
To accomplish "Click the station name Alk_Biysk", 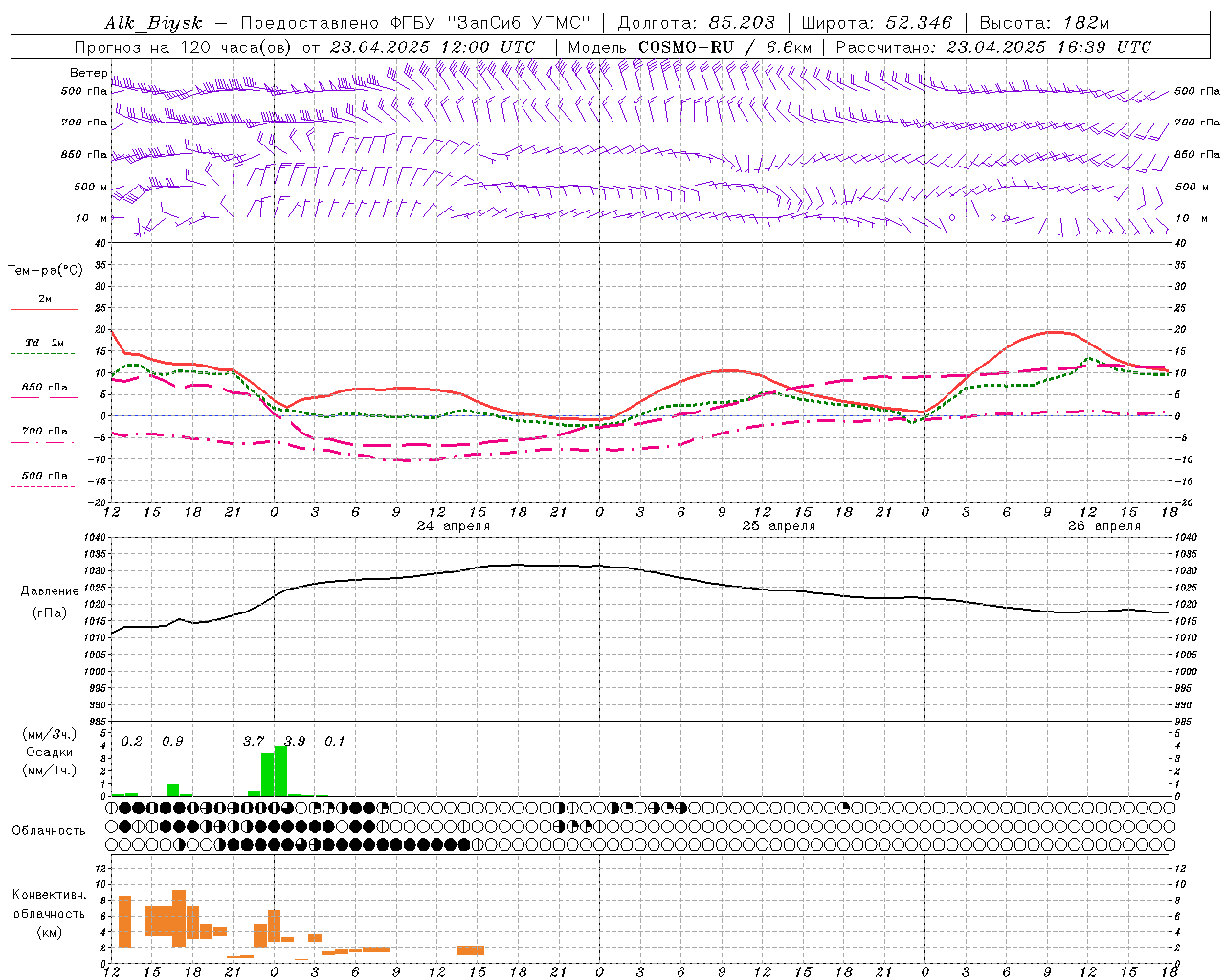I will coord(153,23).
